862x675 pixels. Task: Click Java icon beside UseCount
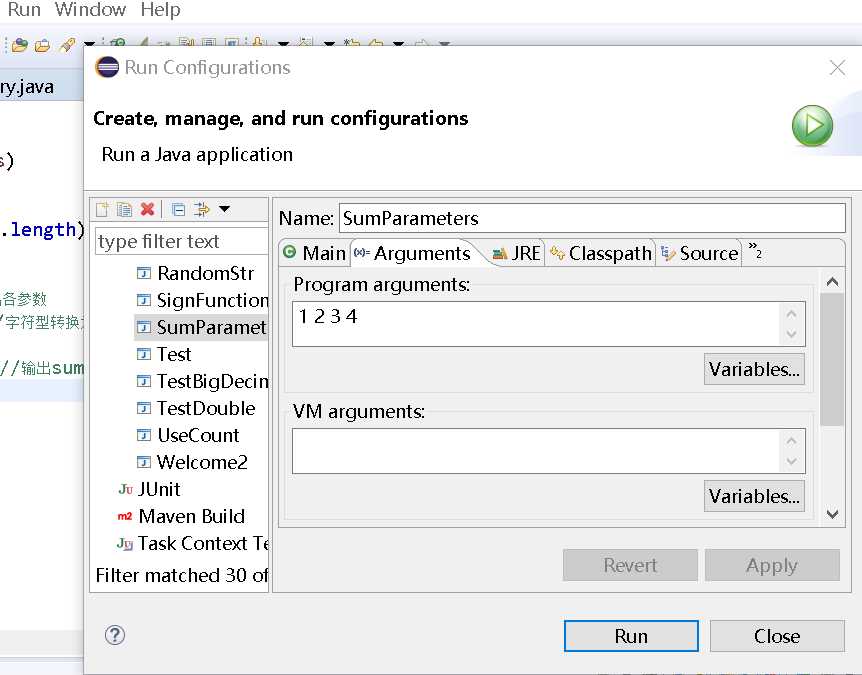[143, 435]
